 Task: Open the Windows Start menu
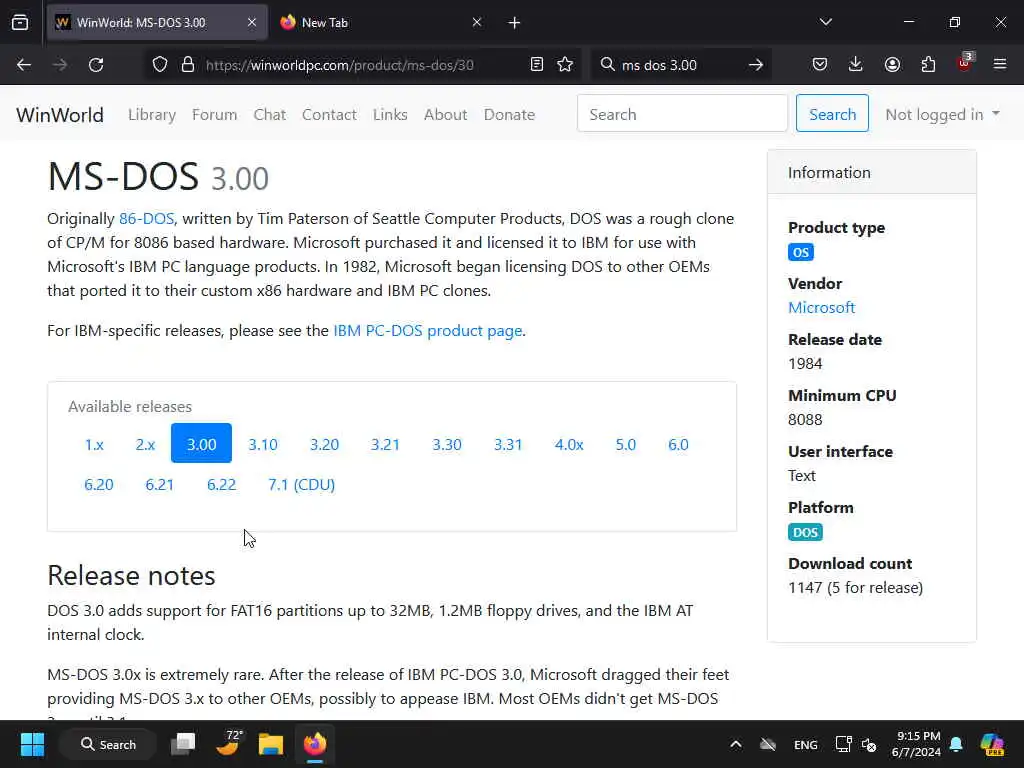pos(32,744)
